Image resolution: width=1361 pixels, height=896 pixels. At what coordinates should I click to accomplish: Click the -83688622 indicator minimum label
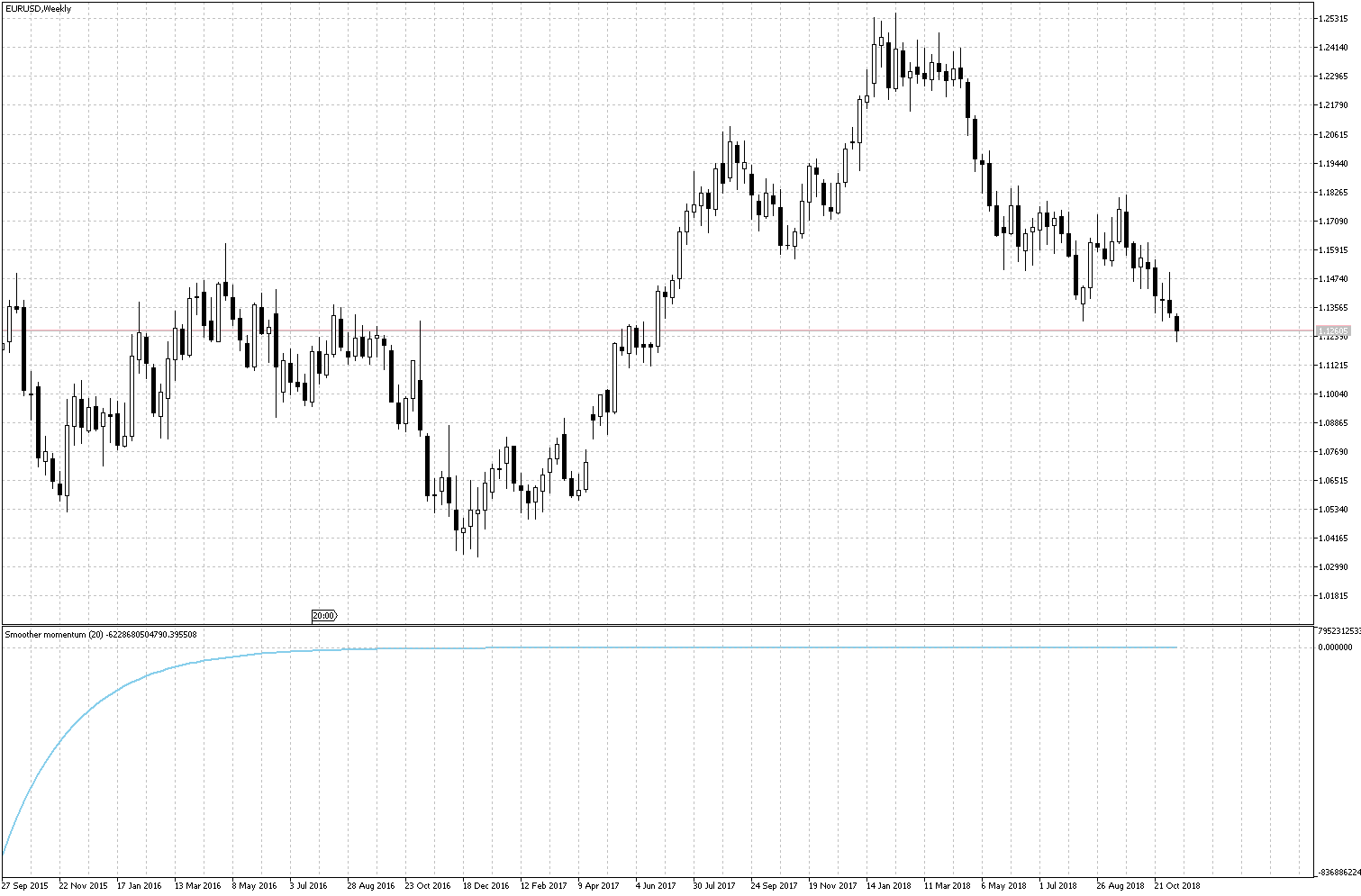(x=1336, y=871)
